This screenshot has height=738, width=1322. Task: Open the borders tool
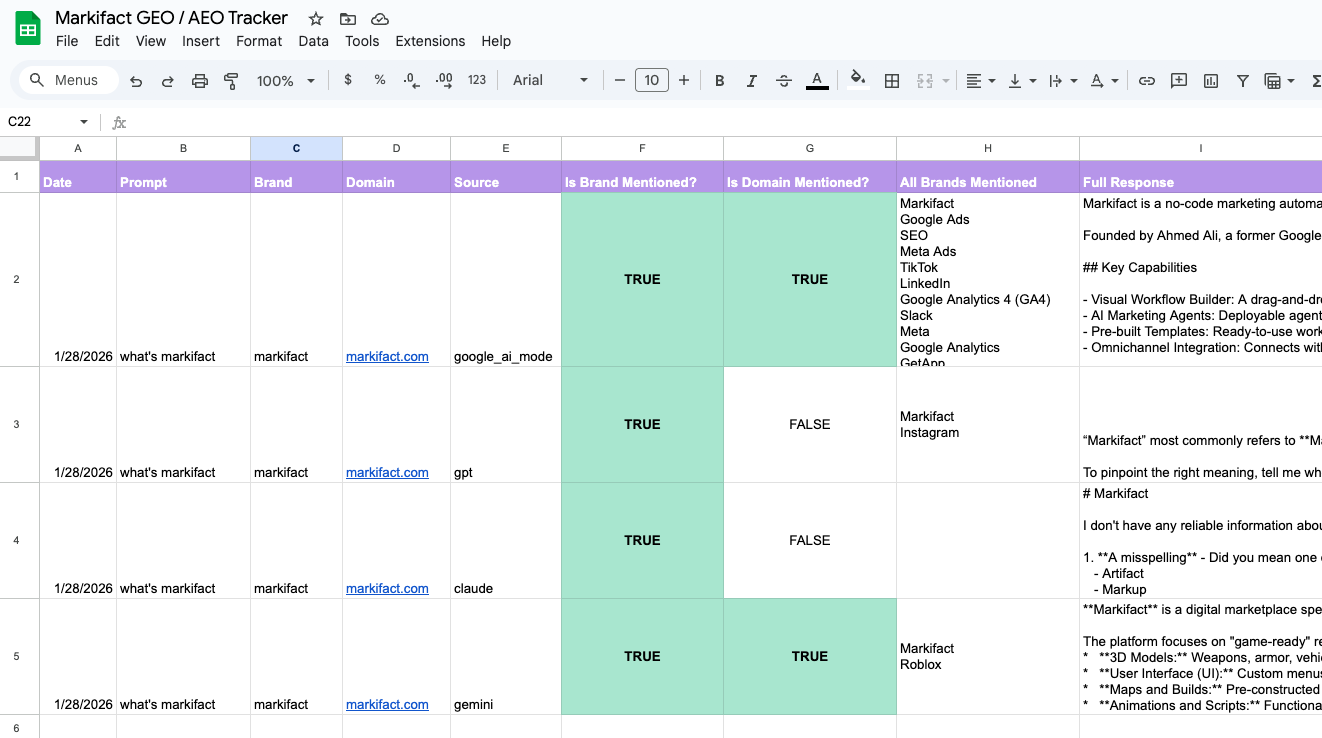pyautogui.click(x=891, y=80)
